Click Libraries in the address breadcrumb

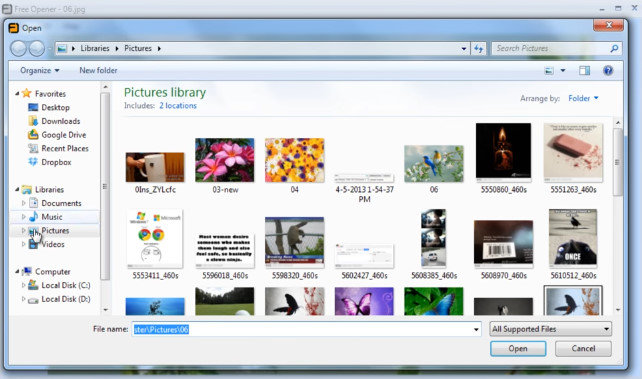click(x=95, y=48)
